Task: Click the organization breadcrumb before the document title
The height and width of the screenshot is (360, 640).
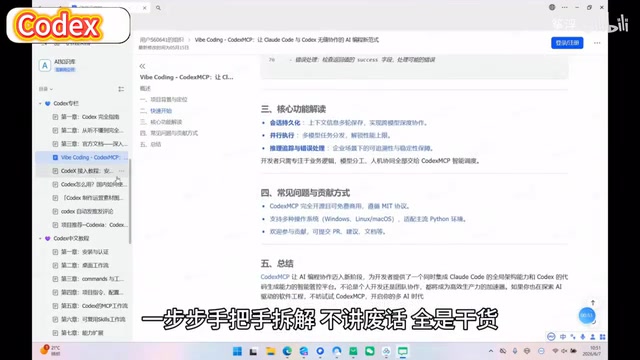Action: pos(162,40)
